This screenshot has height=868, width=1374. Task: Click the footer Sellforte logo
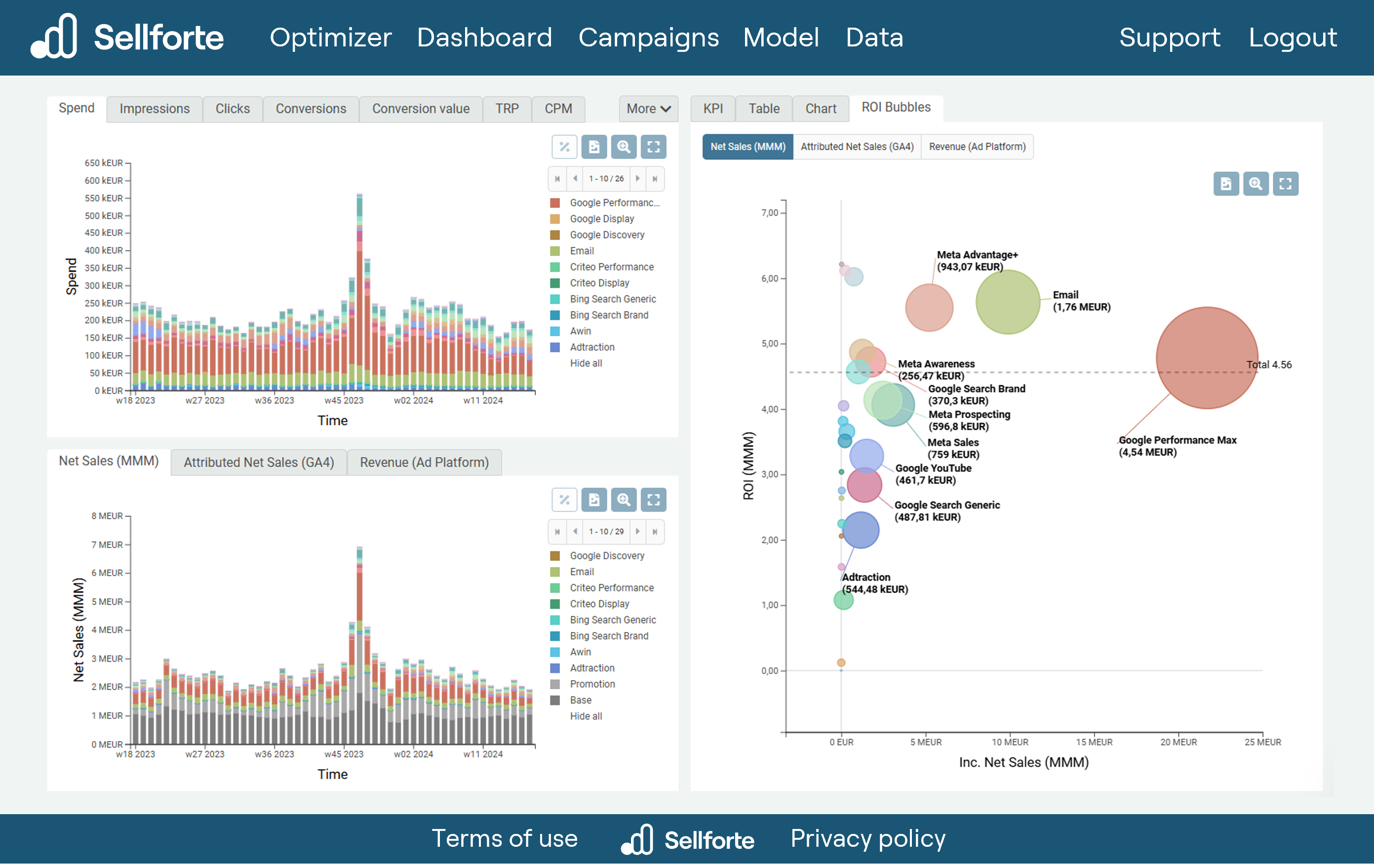pos(688,838)
